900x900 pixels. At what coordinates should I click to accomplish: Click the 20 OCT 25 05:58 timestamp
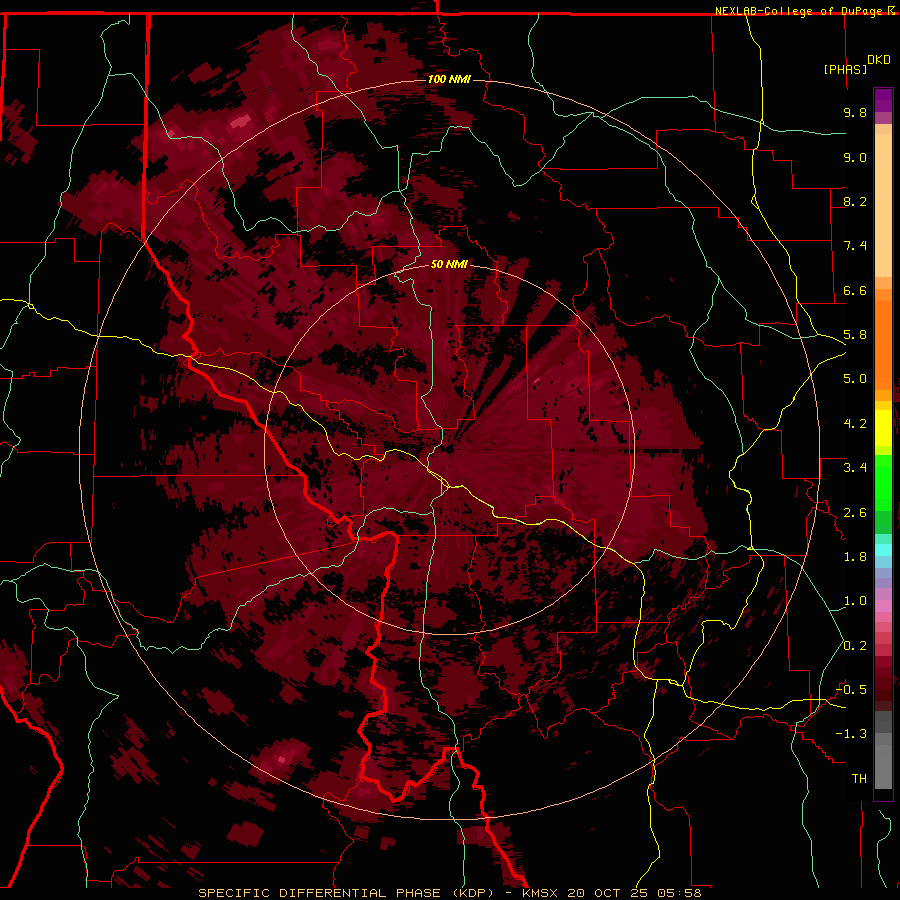[x=634, y=893]
